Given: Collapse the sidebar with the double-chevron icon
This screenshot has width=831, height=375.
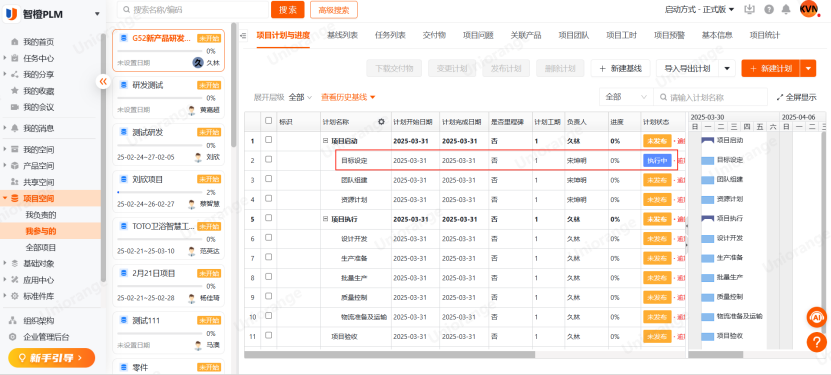Looking at the screenshot, I should [x=103, y=81].
